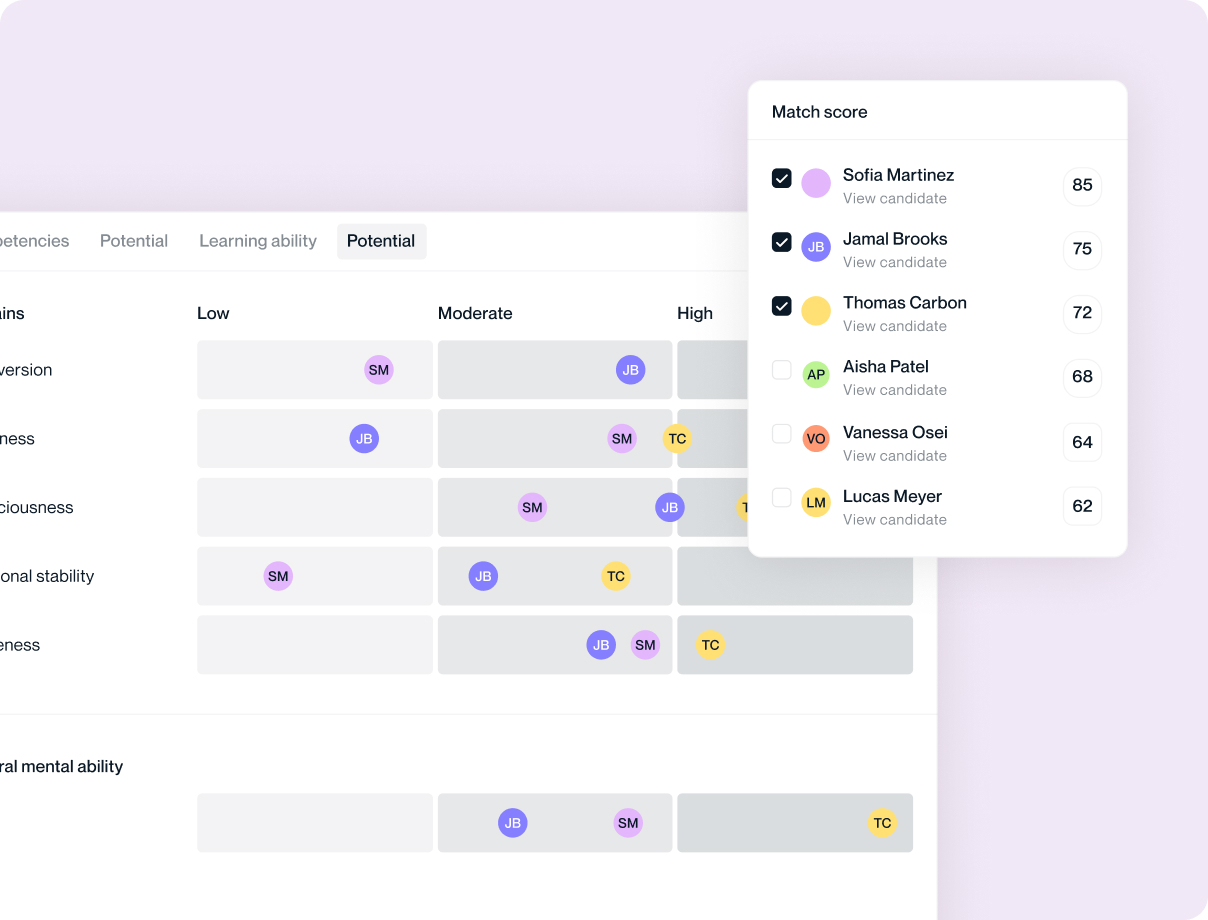Click SM marker in the onal stability row

click(x=278, y=576)
